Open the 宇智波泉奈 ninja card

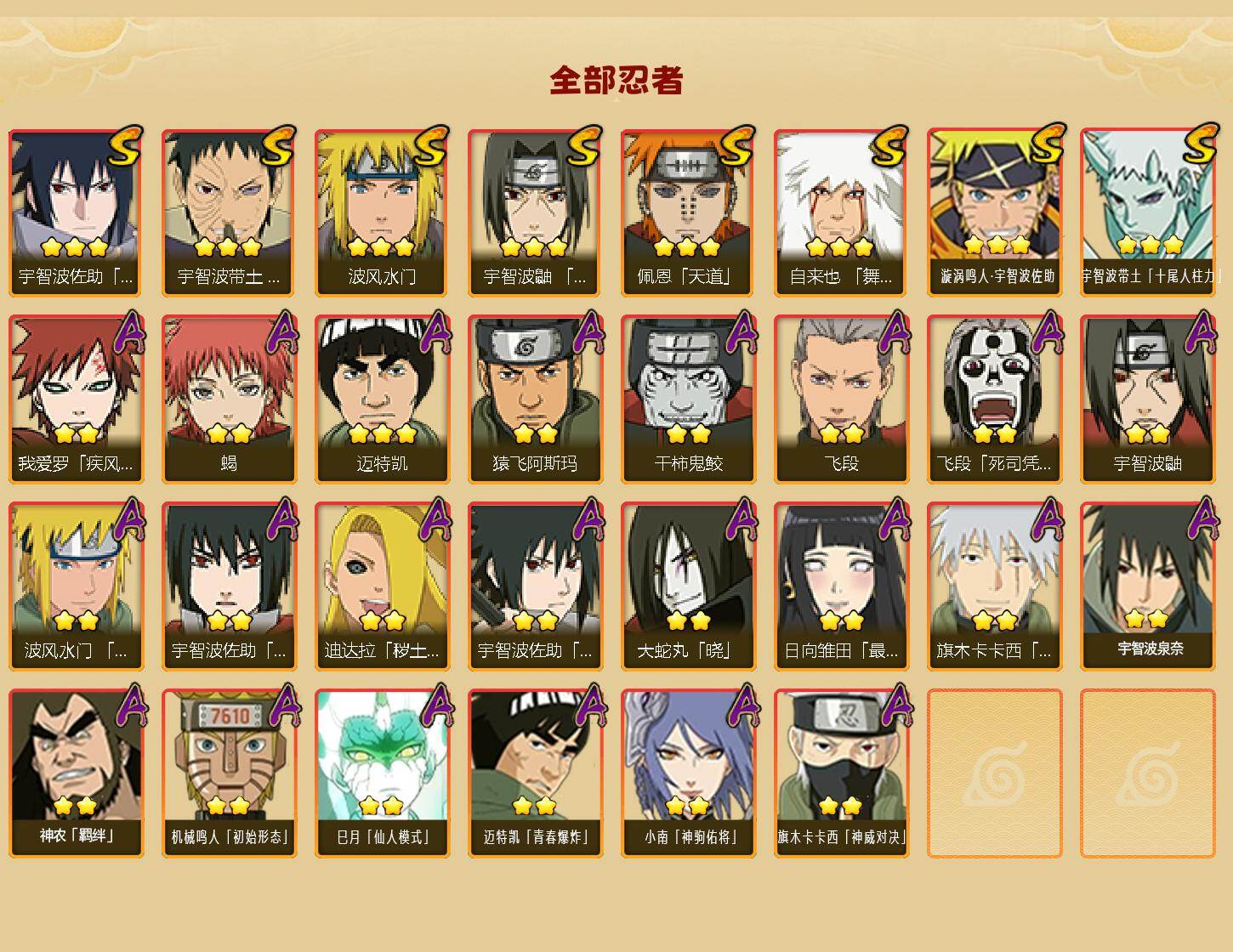click(1147, 586)
